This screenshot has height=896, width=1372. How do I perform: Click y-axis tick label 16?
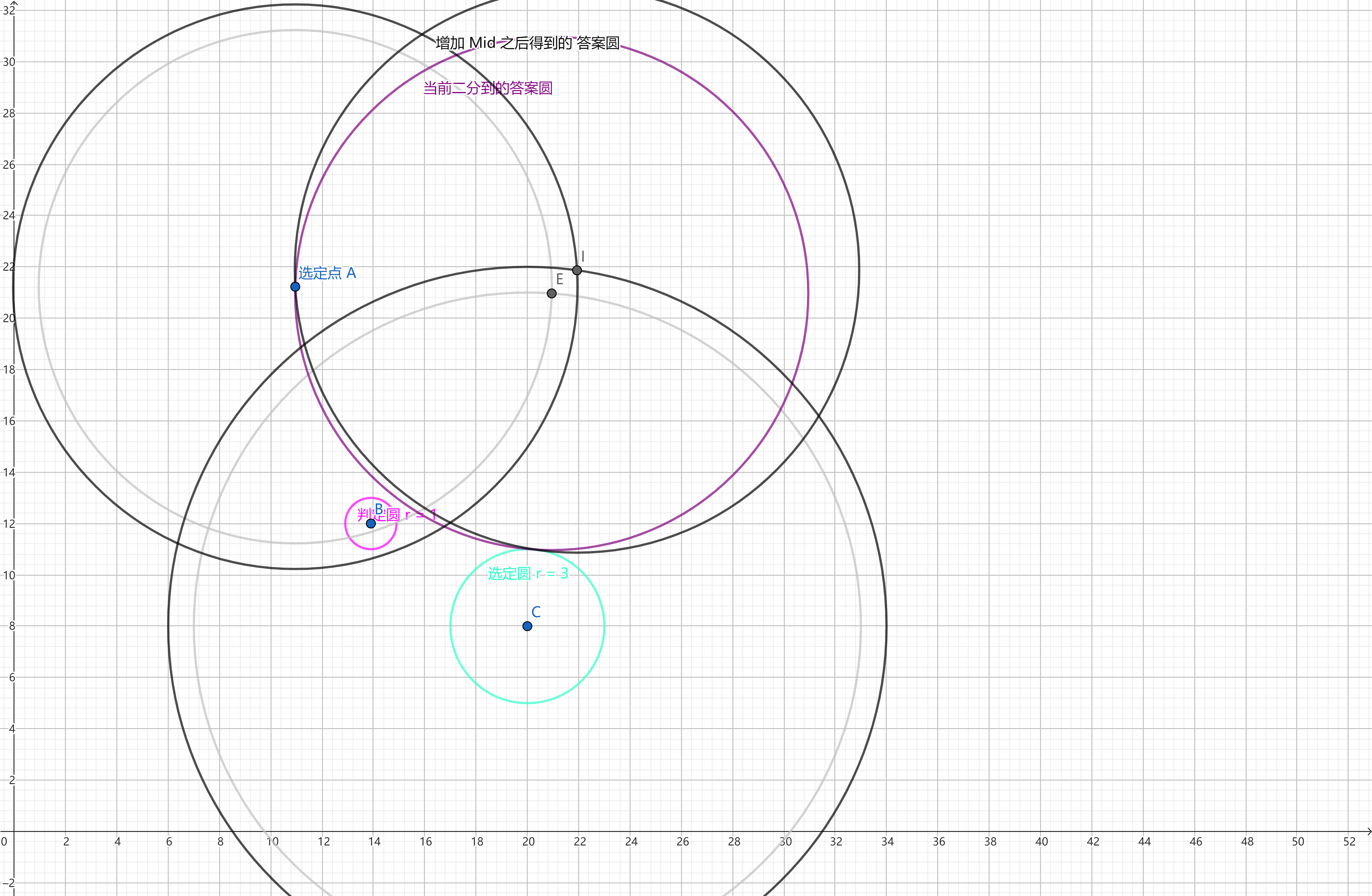(9, 421)
